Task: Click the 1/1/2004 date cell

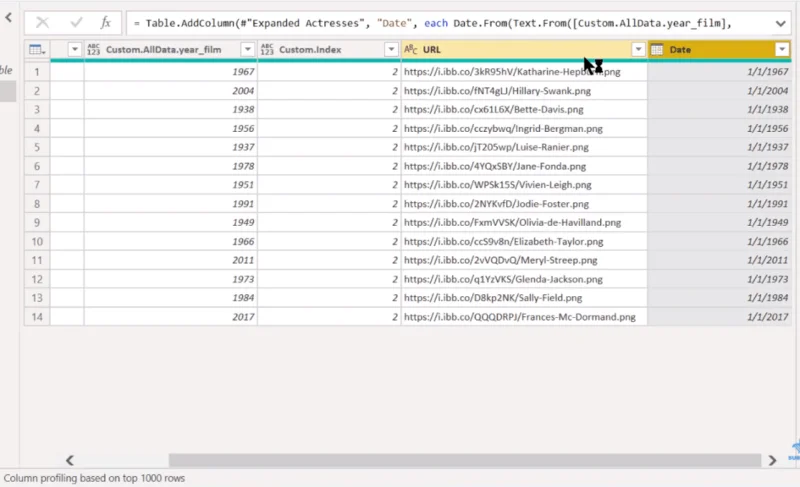Action: (719, 91)
